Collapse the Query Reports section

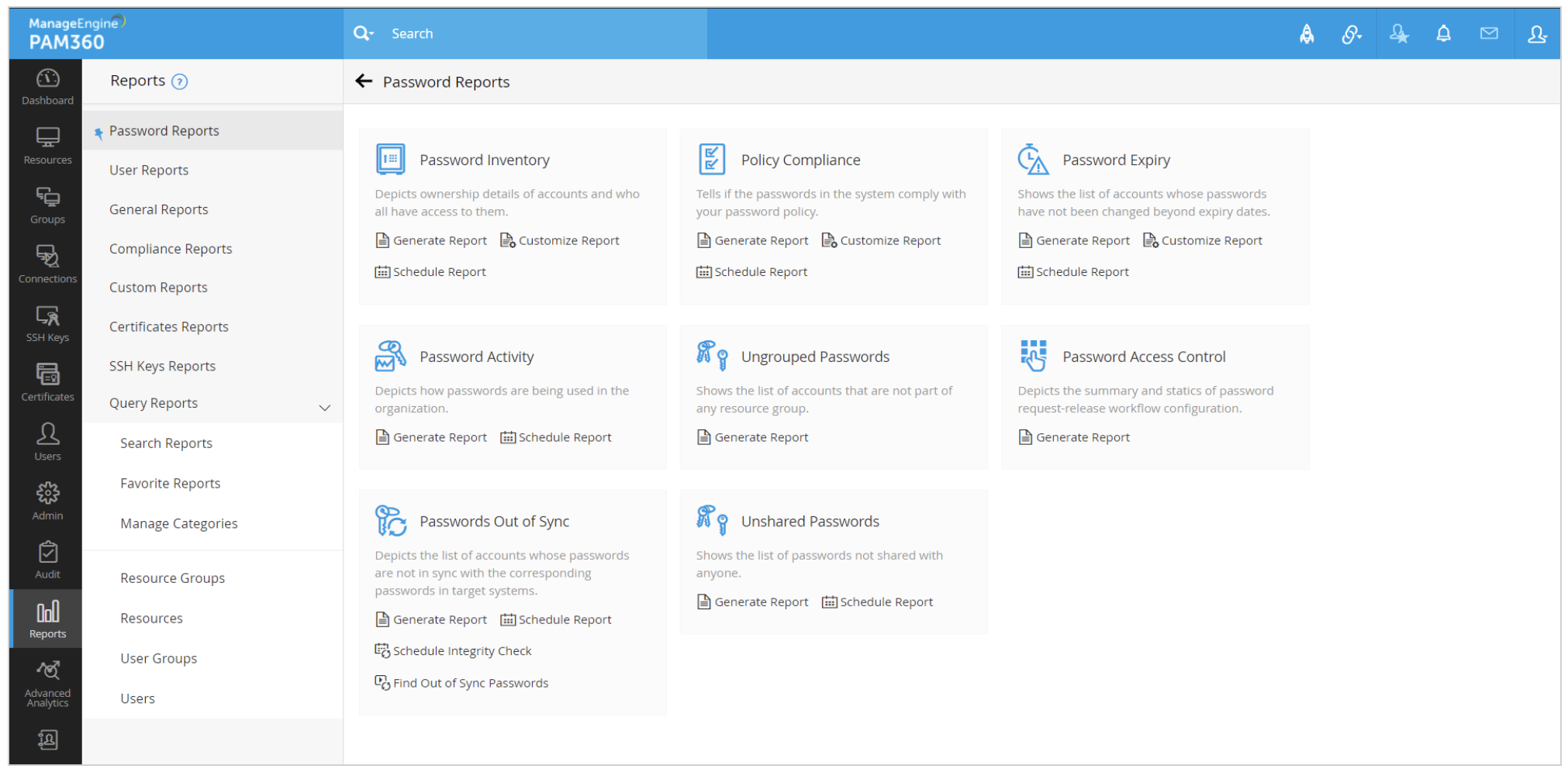tap(325, 406)
